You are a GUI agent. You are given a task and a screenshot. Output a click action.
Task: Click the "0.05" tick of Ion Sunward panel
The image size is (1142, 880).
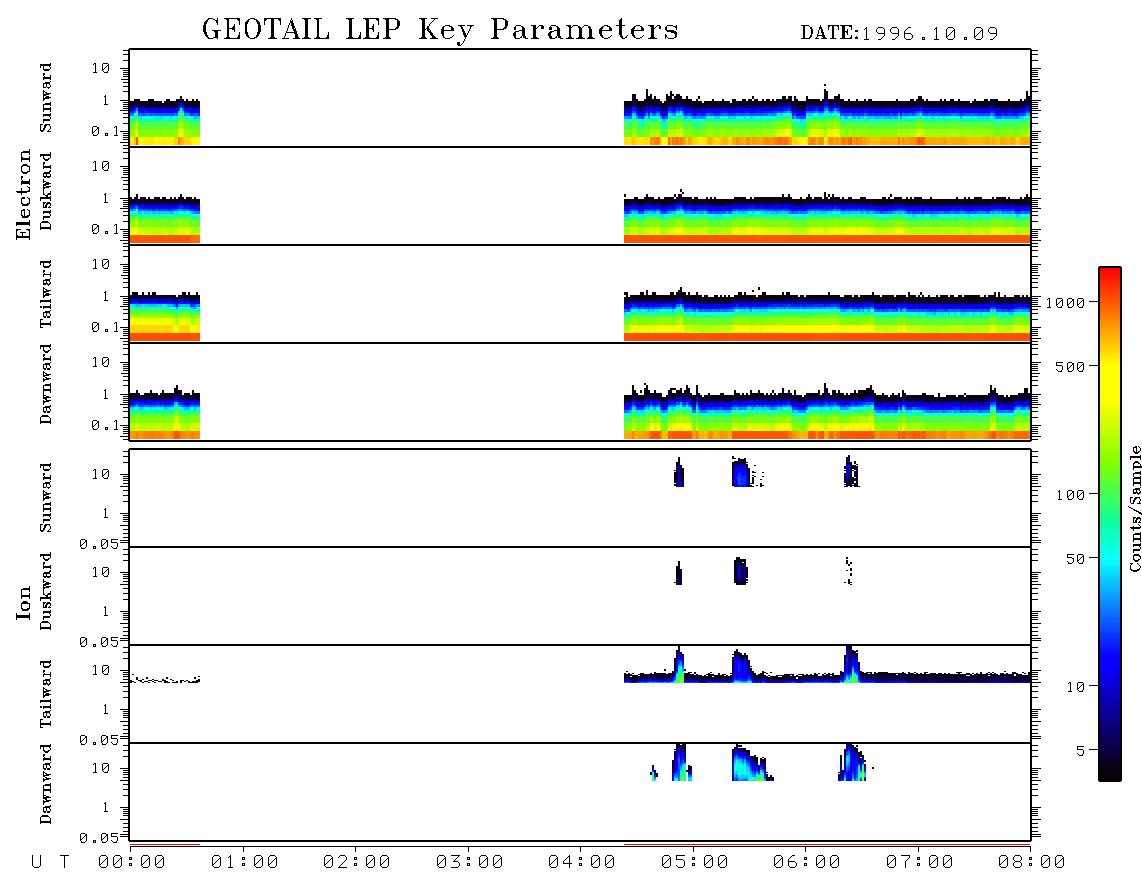(98, 544)
